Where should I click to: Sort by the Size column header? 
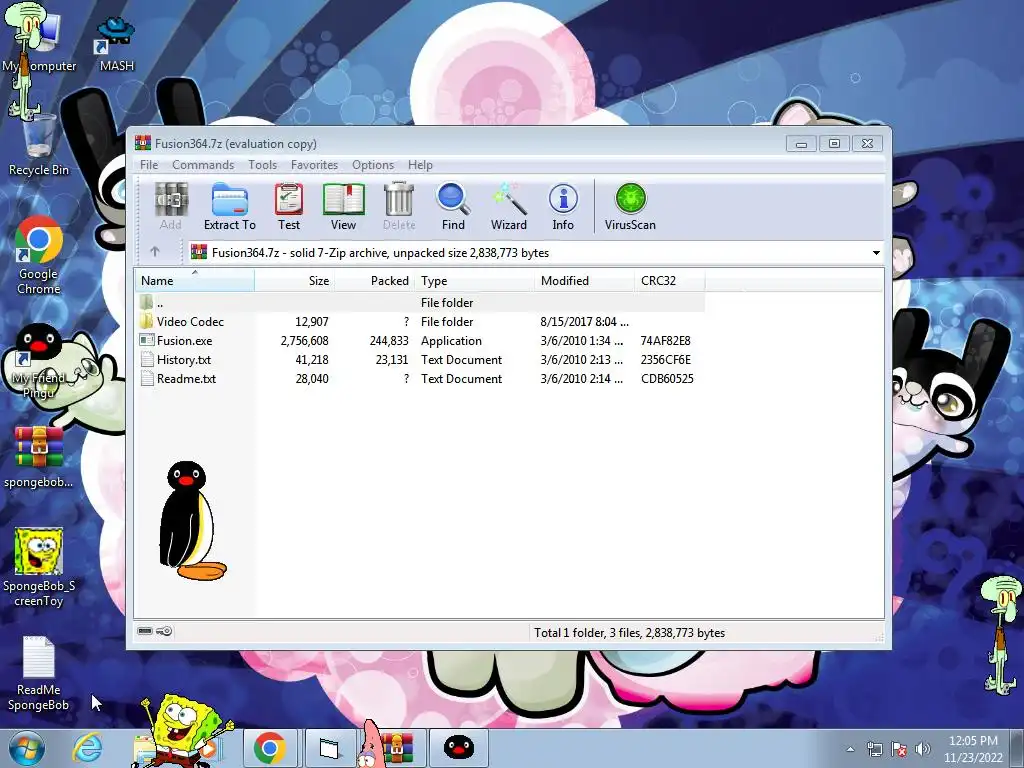(295, 280)
